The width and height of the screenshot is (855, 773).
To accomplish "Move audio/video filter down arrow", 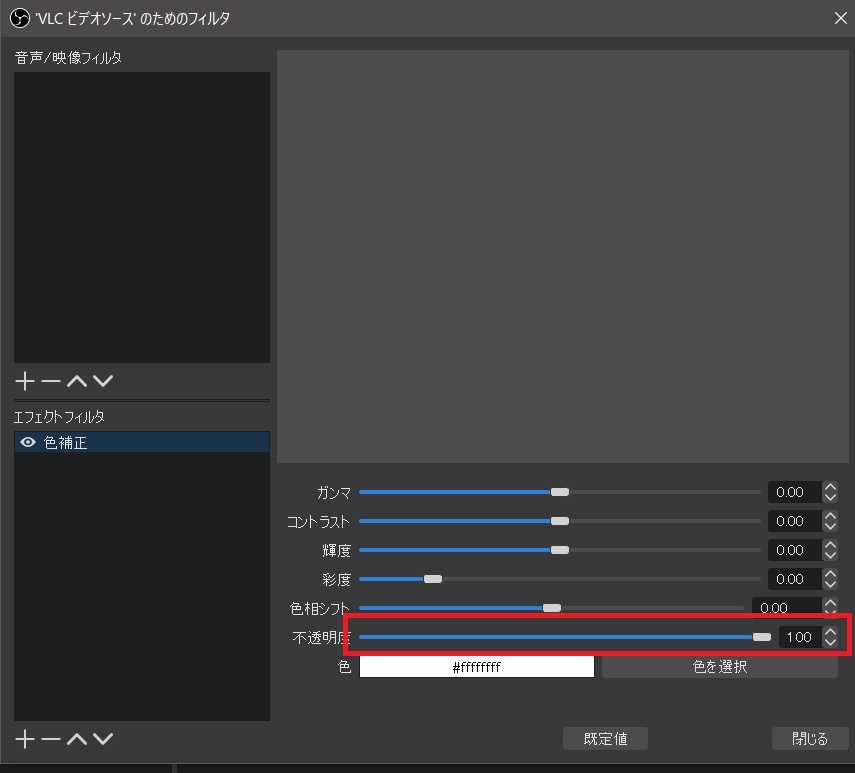I will [x=103, y=381].
